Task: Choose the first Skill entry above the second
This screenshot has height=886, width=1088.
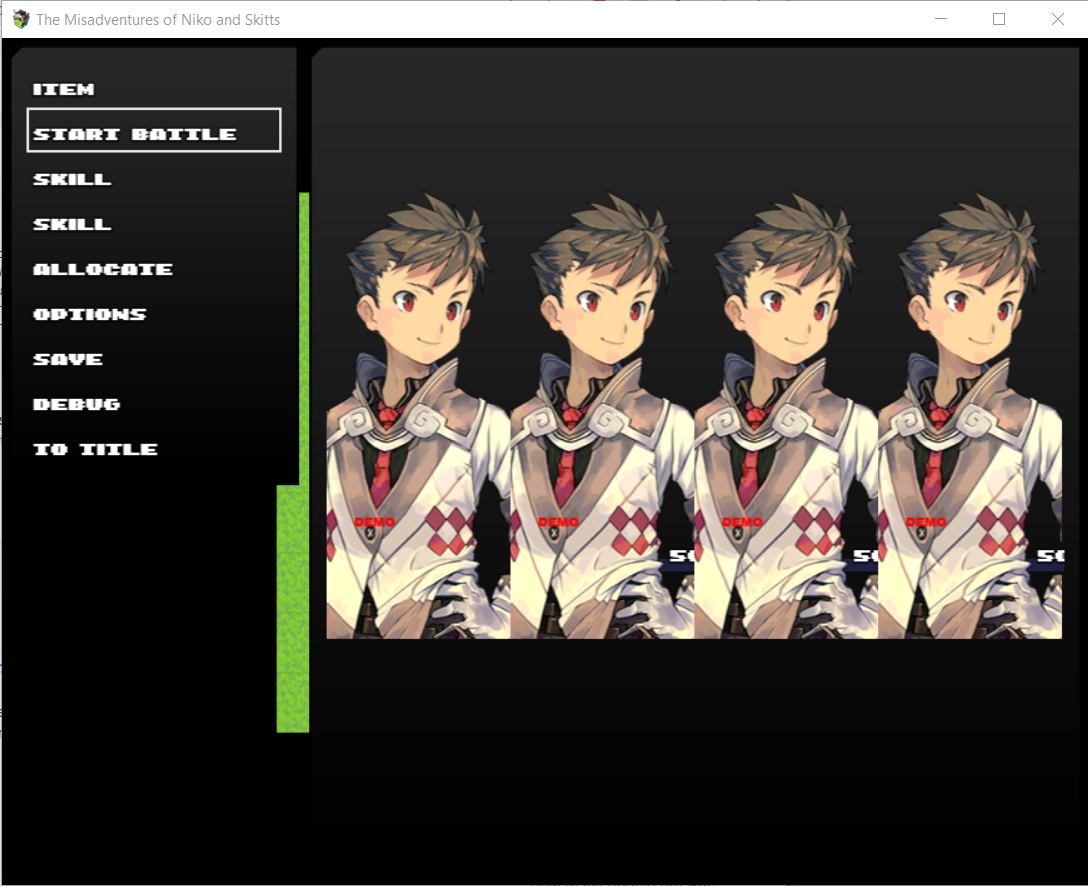Action: pyautogui.click(x=72, y=179)
